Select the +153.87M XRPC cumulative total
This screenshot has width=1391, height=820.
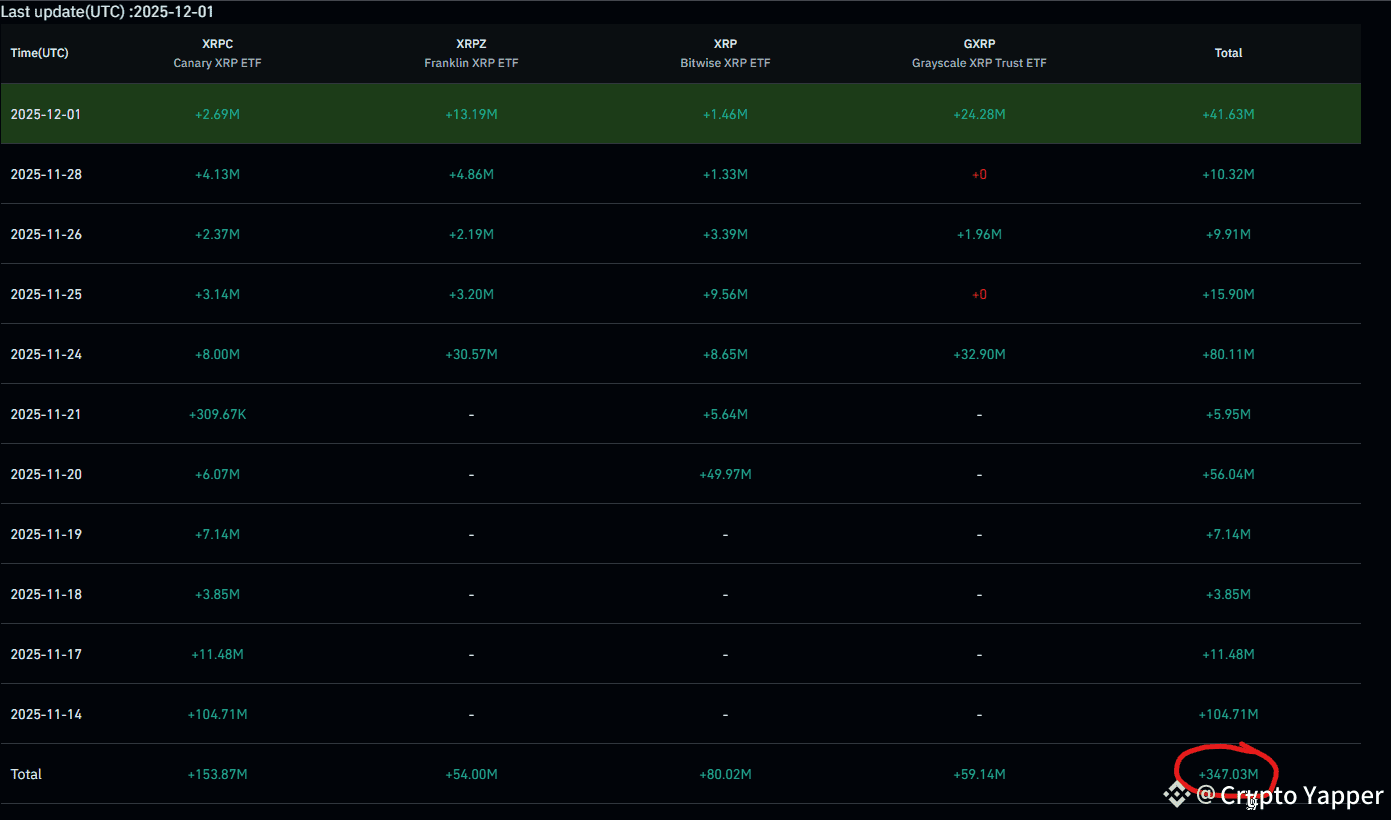[x=217, y=774]
